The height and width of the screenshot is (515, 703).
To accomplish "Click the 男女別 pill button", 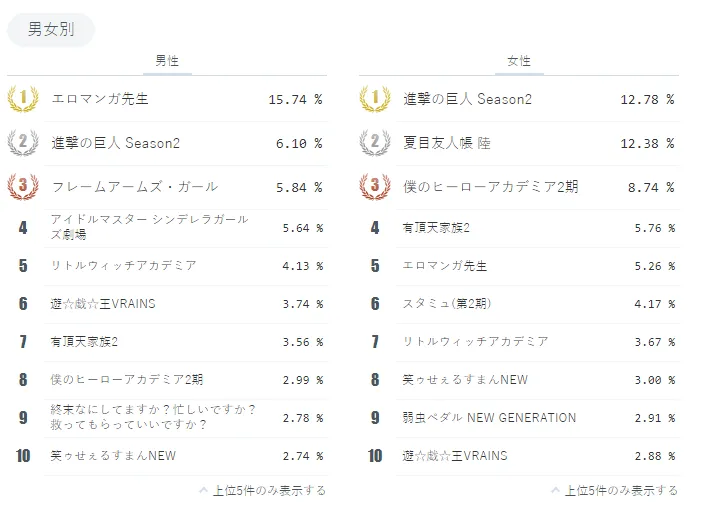I will [x=51, y=30].
